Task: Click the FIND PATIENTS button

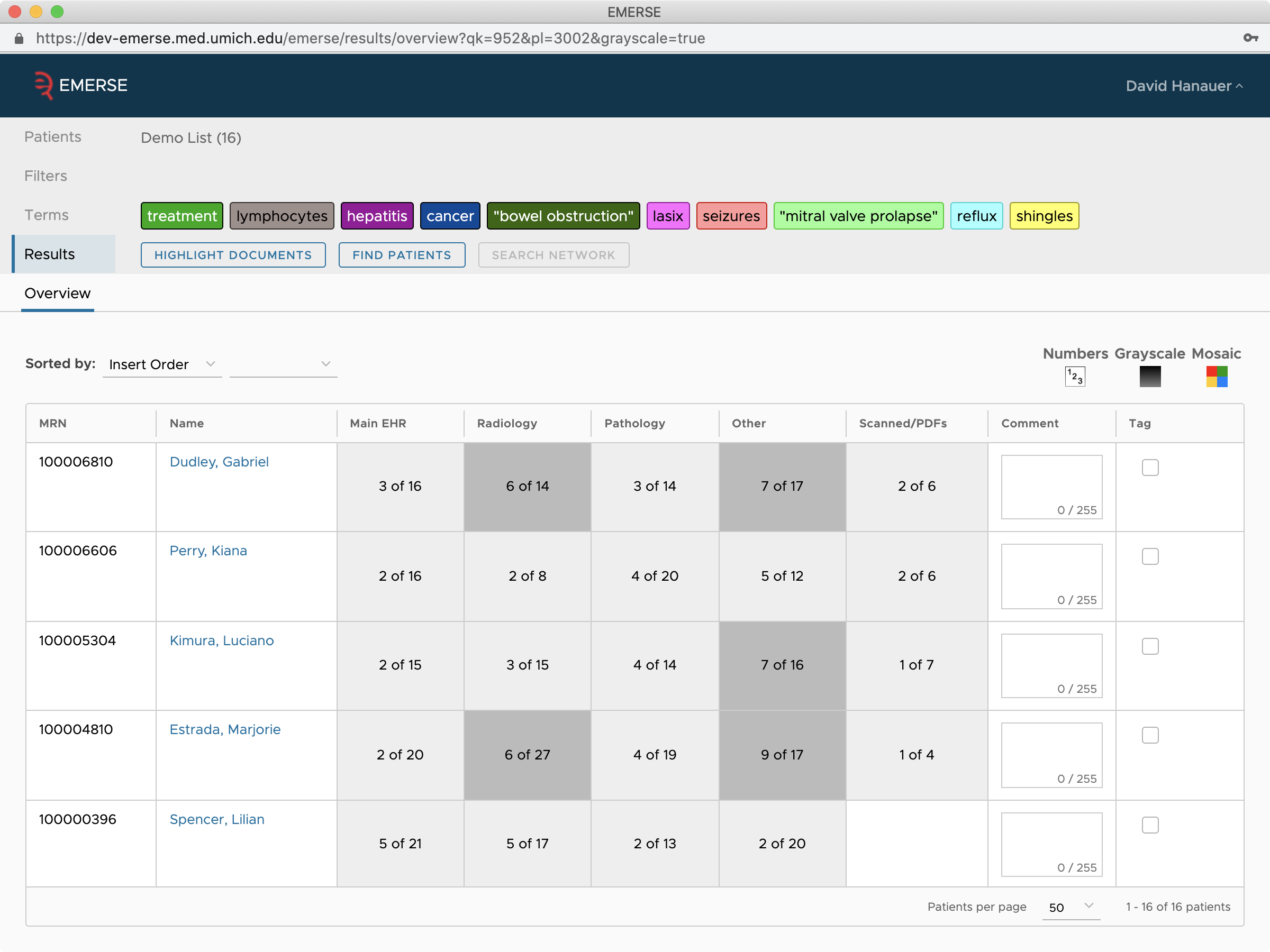Action: 401,254
